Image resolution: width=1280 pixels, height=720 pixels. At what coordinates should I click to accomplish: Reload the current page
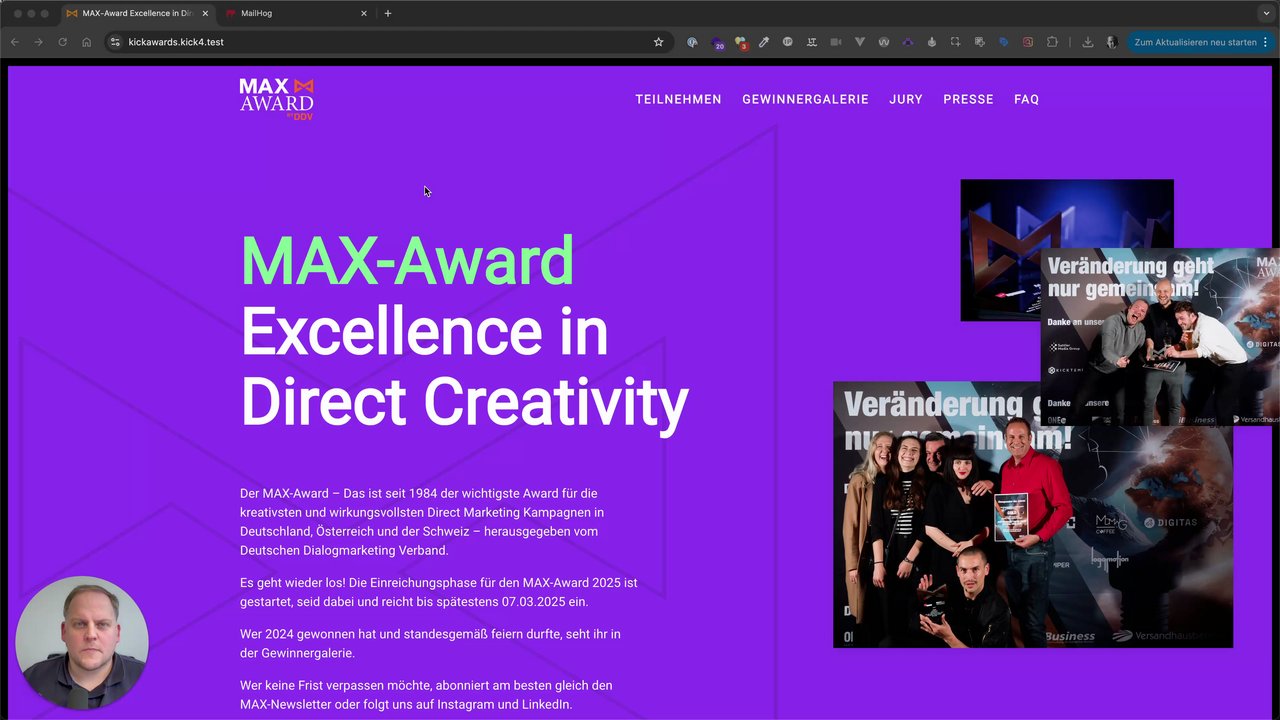point(62,42)
